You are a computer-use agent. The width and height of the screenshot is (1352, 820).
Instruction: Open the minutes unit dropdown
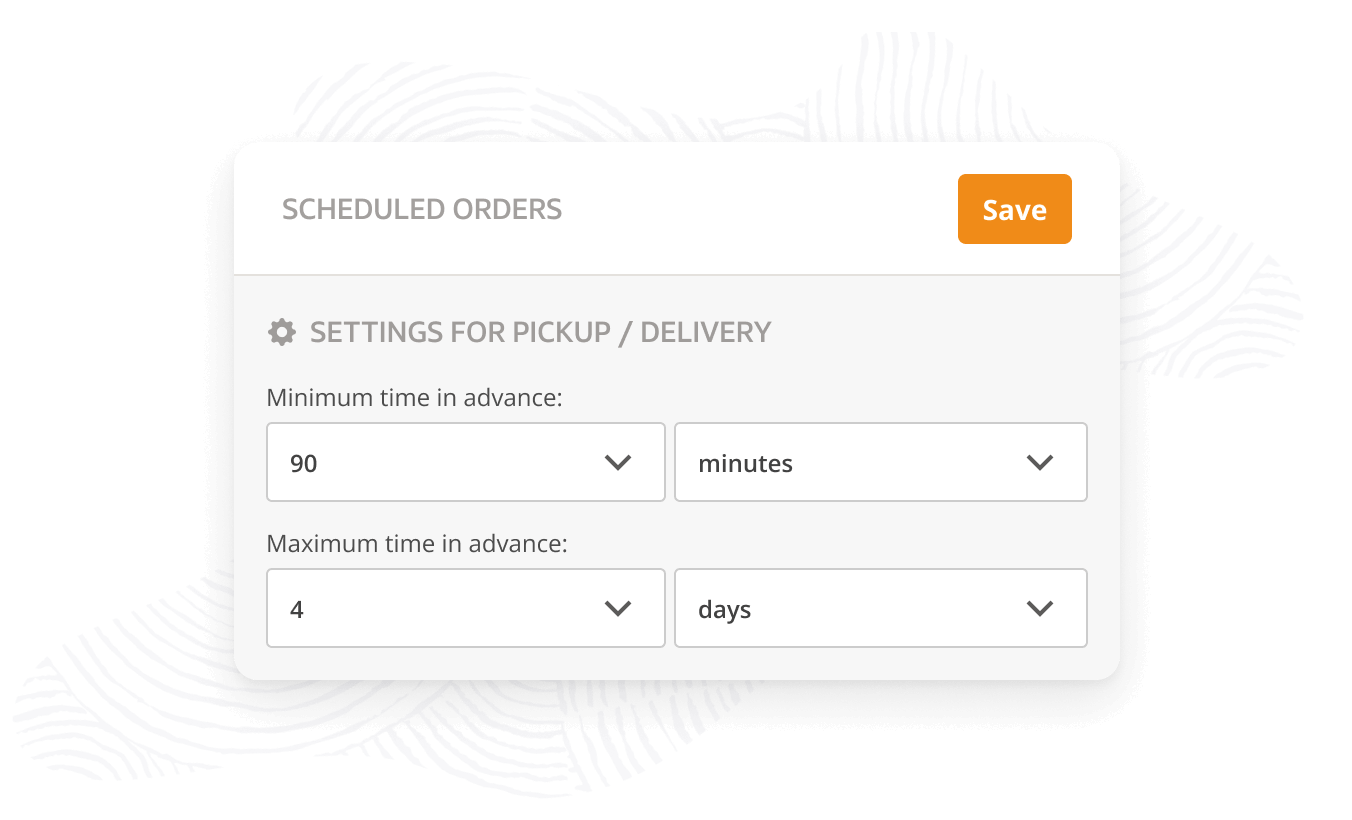tap(880, 462)
